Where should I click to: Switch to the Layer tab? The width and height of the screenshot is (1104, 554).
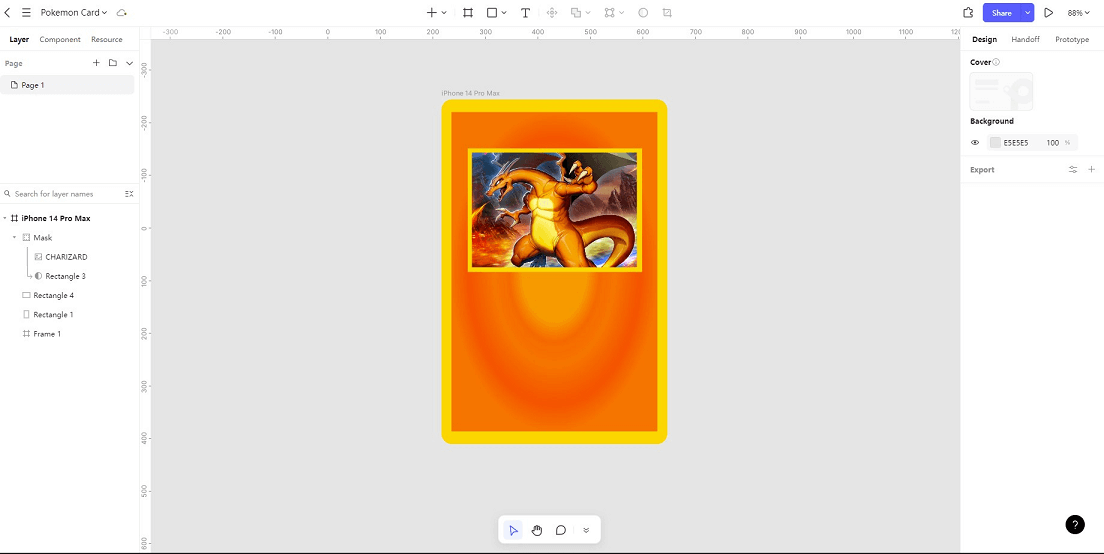click(19, 39)
